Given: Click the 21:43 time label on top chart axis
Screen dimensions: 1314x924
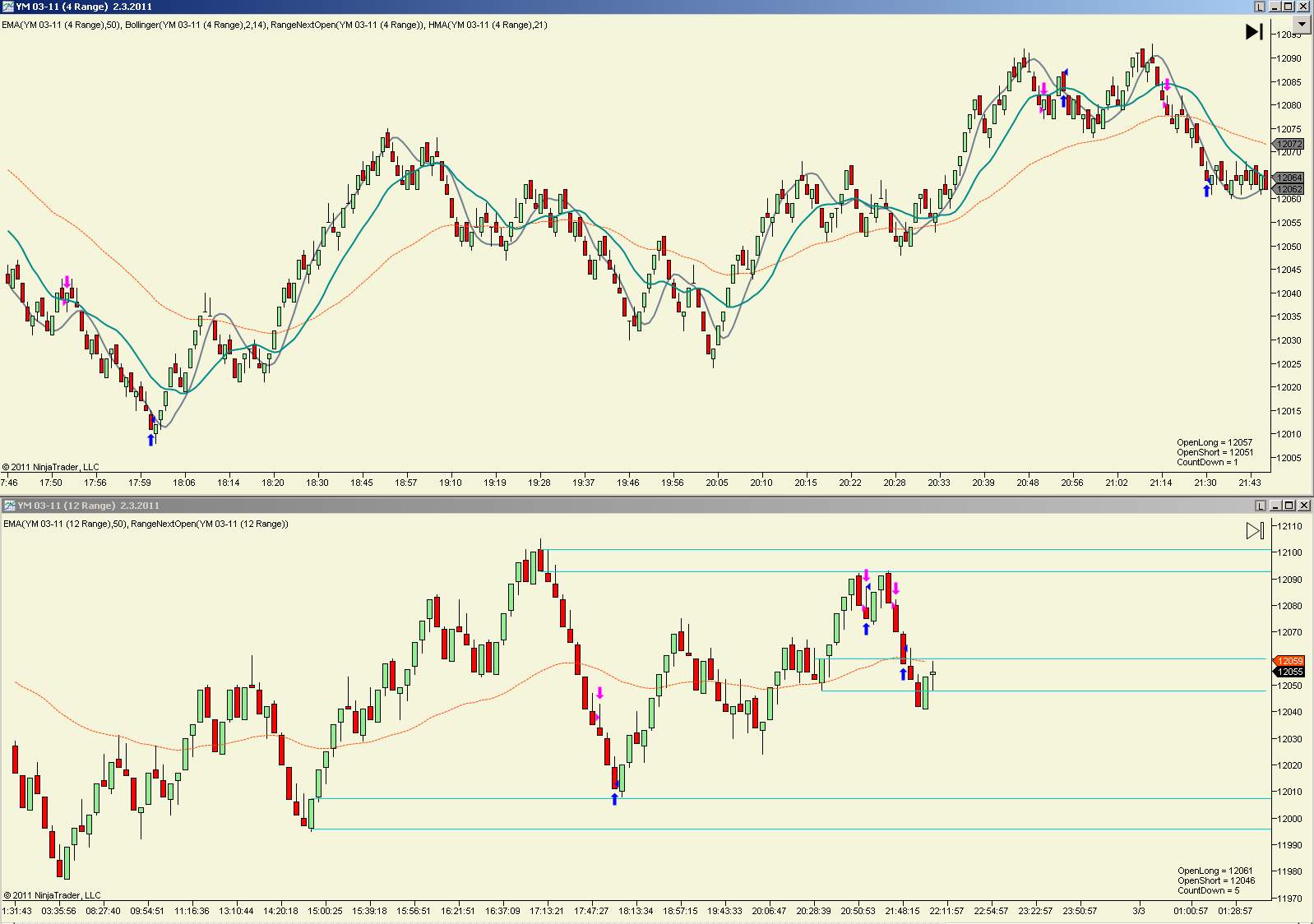Looking at the screenshot, I should point(1249,483).
